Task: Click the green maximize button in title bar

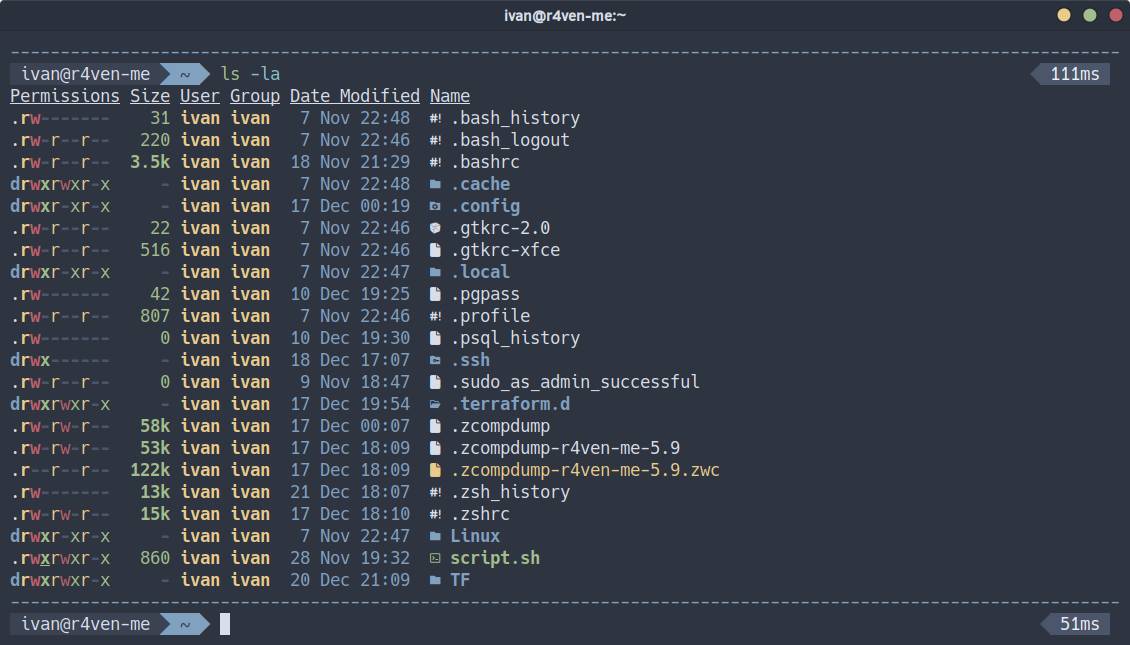Action: point(1090,15)
